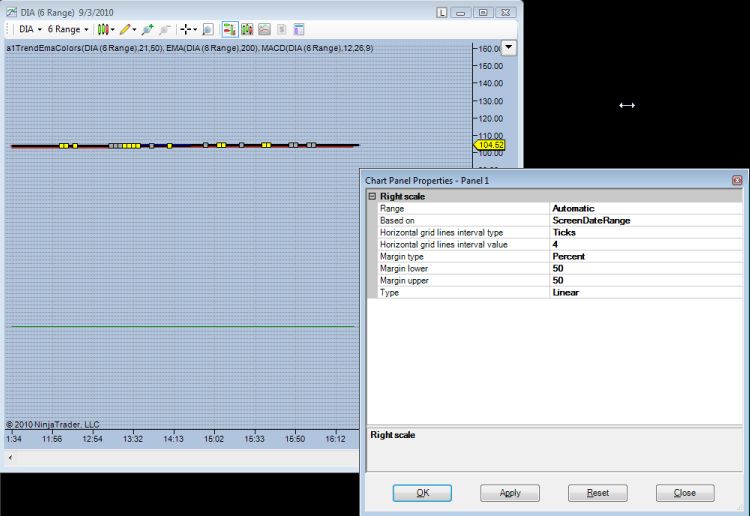The width and height of the screenshot is (750, 516).
Task: Select the Margin type label
Action: (x=402, y=256)
